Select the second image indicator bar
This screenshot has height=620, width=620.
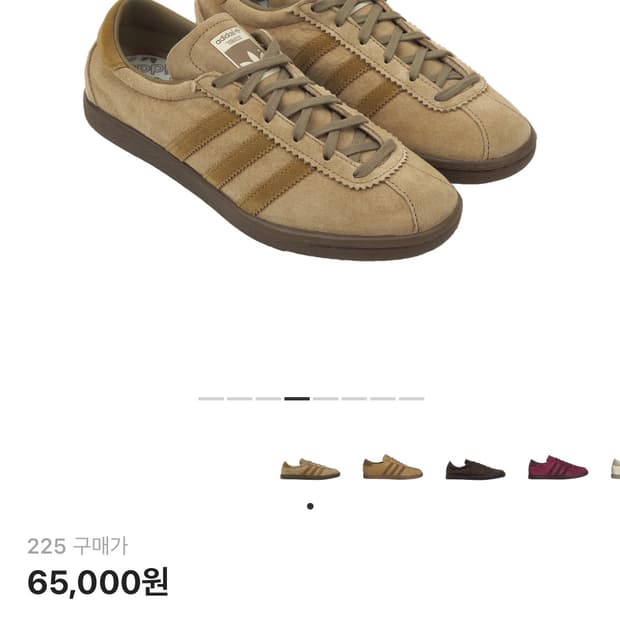point(240,399)
